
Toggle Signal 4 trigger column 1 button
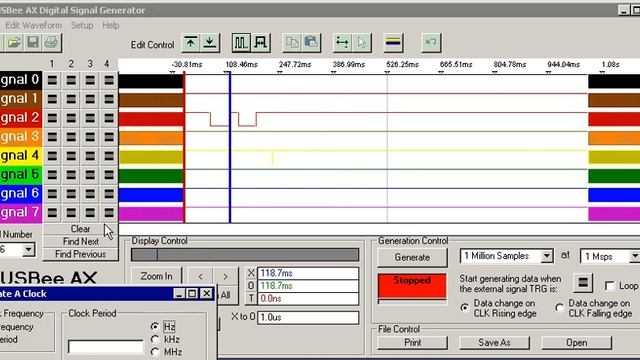tap(52, 156)
